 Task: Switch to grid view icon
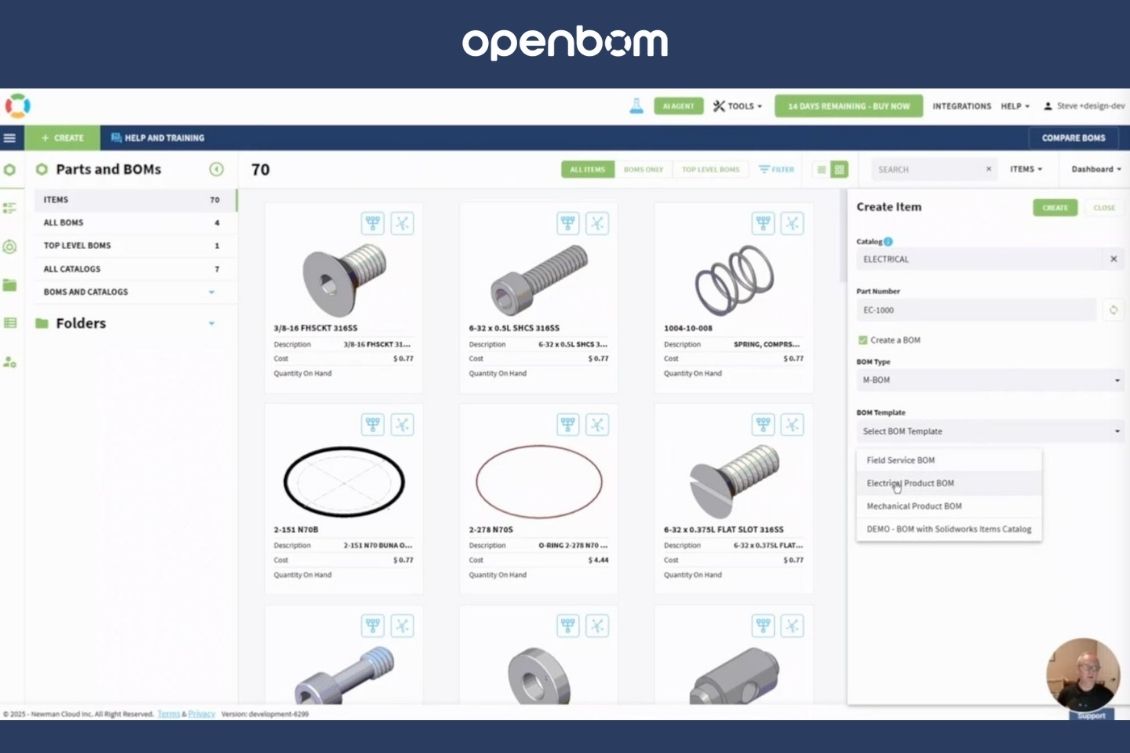click(839, 169)
